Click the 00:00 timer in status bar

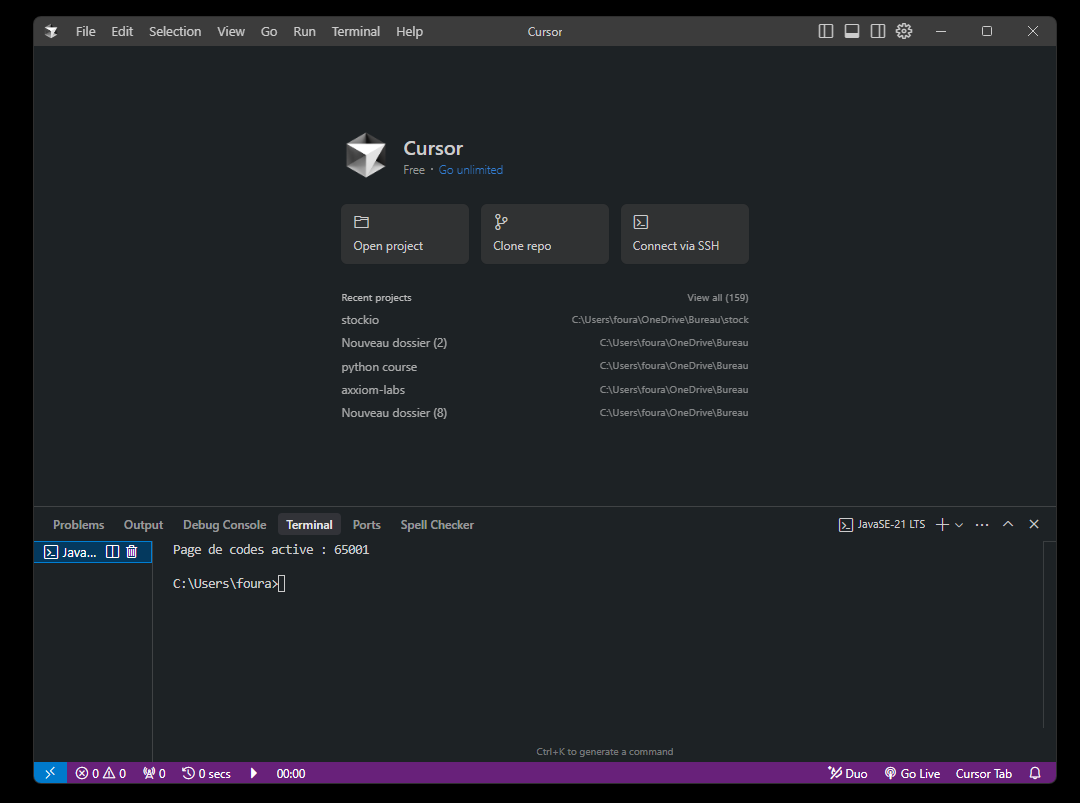pos(291,773)
